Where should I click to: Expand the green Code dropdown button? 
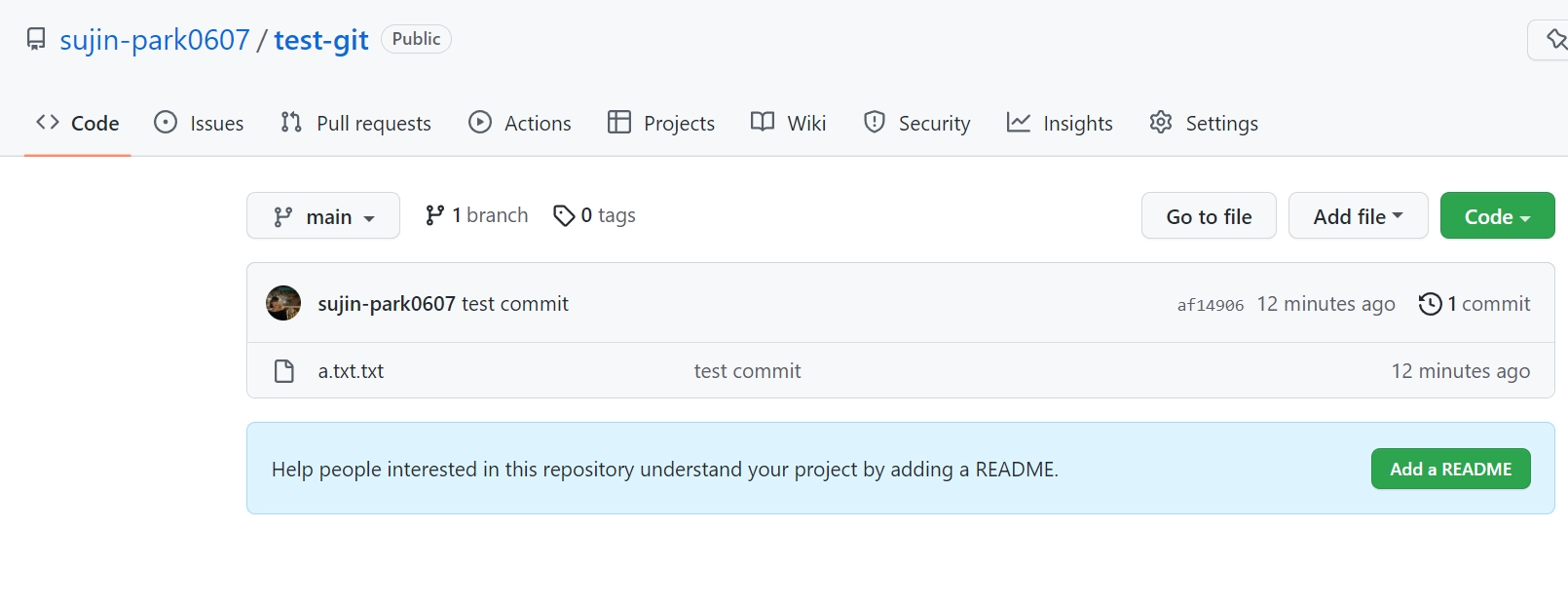tap(1497, 216)
